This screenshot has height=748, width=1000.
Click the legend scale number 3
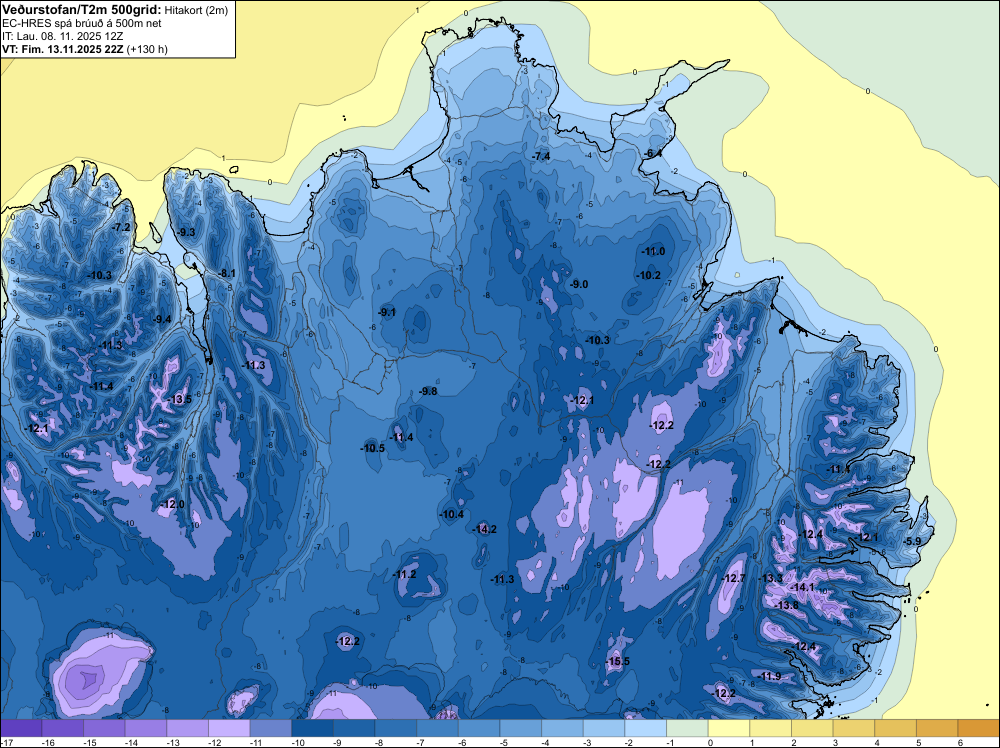coord(835,743)
